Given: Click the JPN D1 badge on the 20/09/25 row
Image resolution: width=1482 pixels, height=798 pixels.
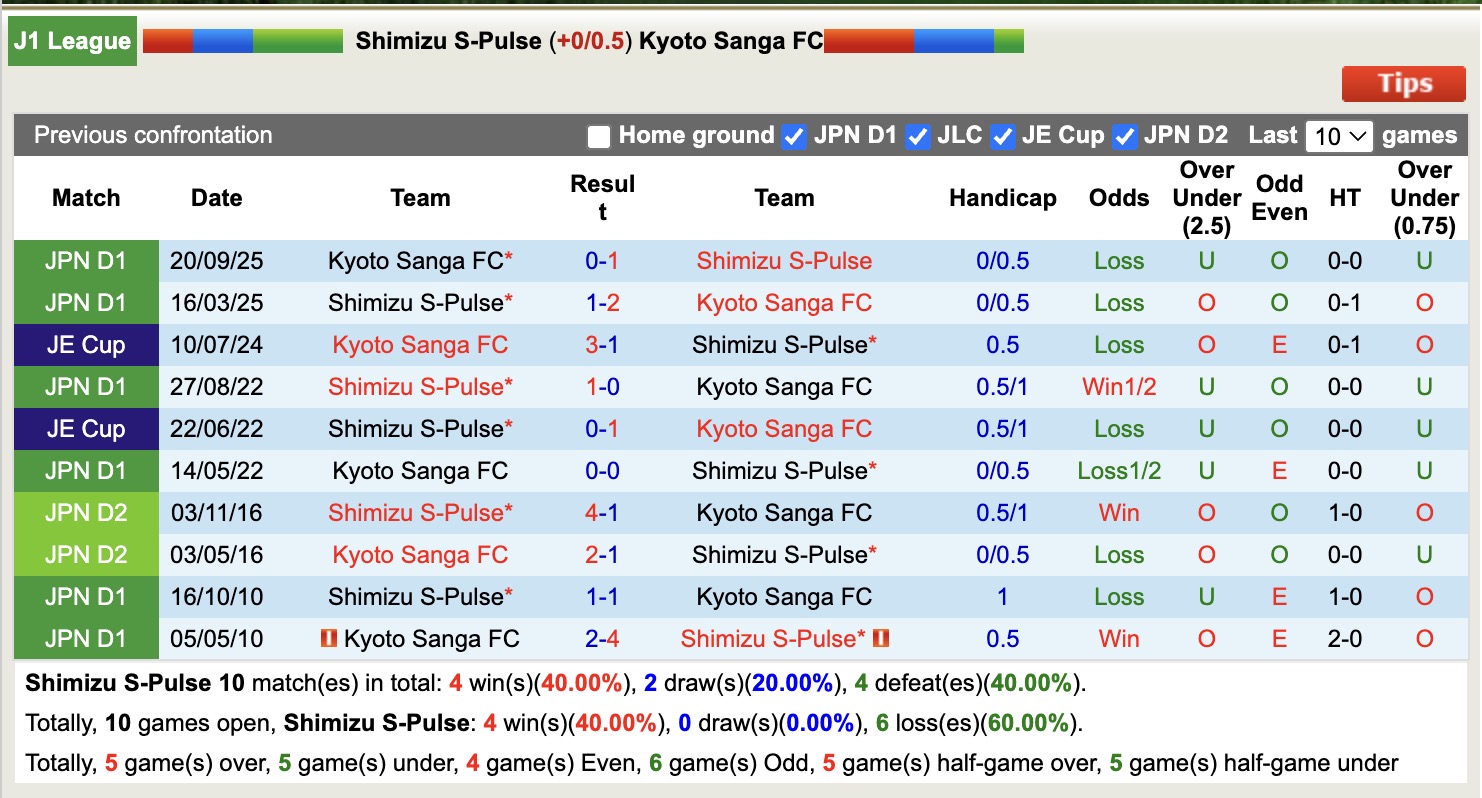Looking at the screenshot, I should click(x=86, y=261).
